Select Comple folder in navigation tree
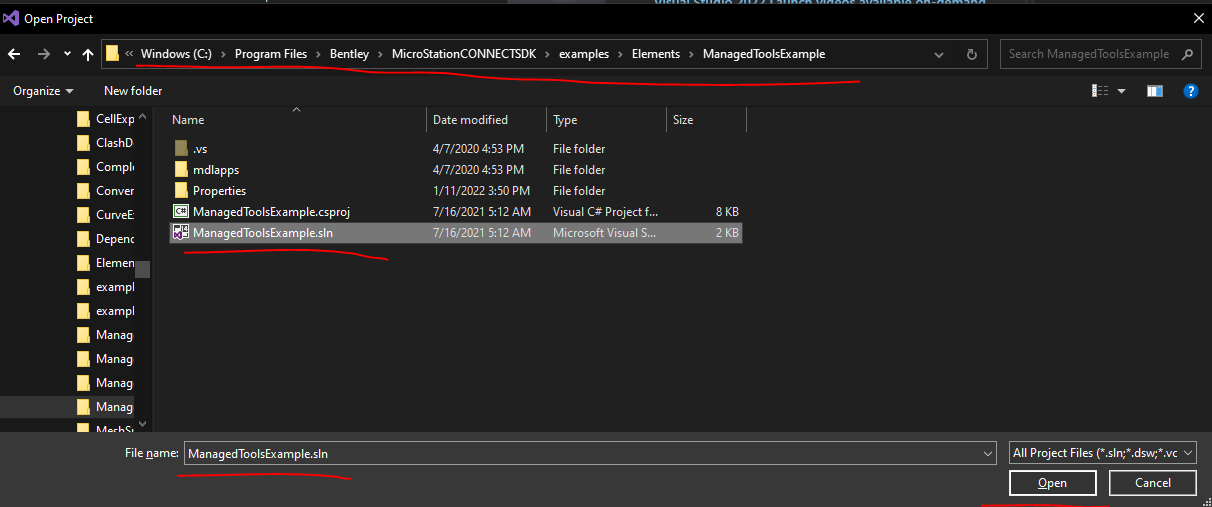Image resolution: width=1212 pixels, height=507 pixels. point(105,166)
